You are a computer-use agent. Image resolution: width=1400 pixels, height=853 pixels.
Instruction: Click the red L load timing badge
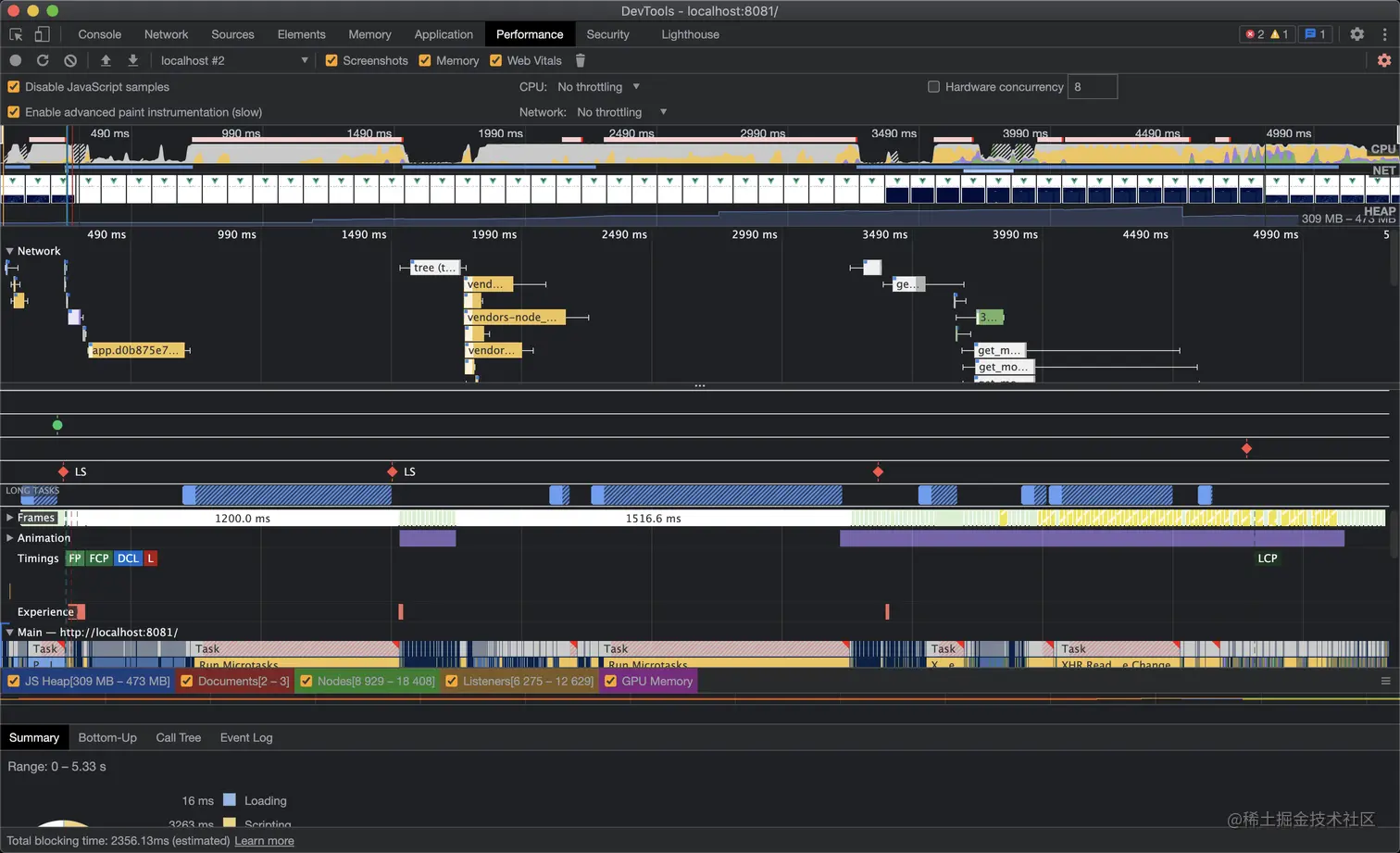(x=150, y=558)
